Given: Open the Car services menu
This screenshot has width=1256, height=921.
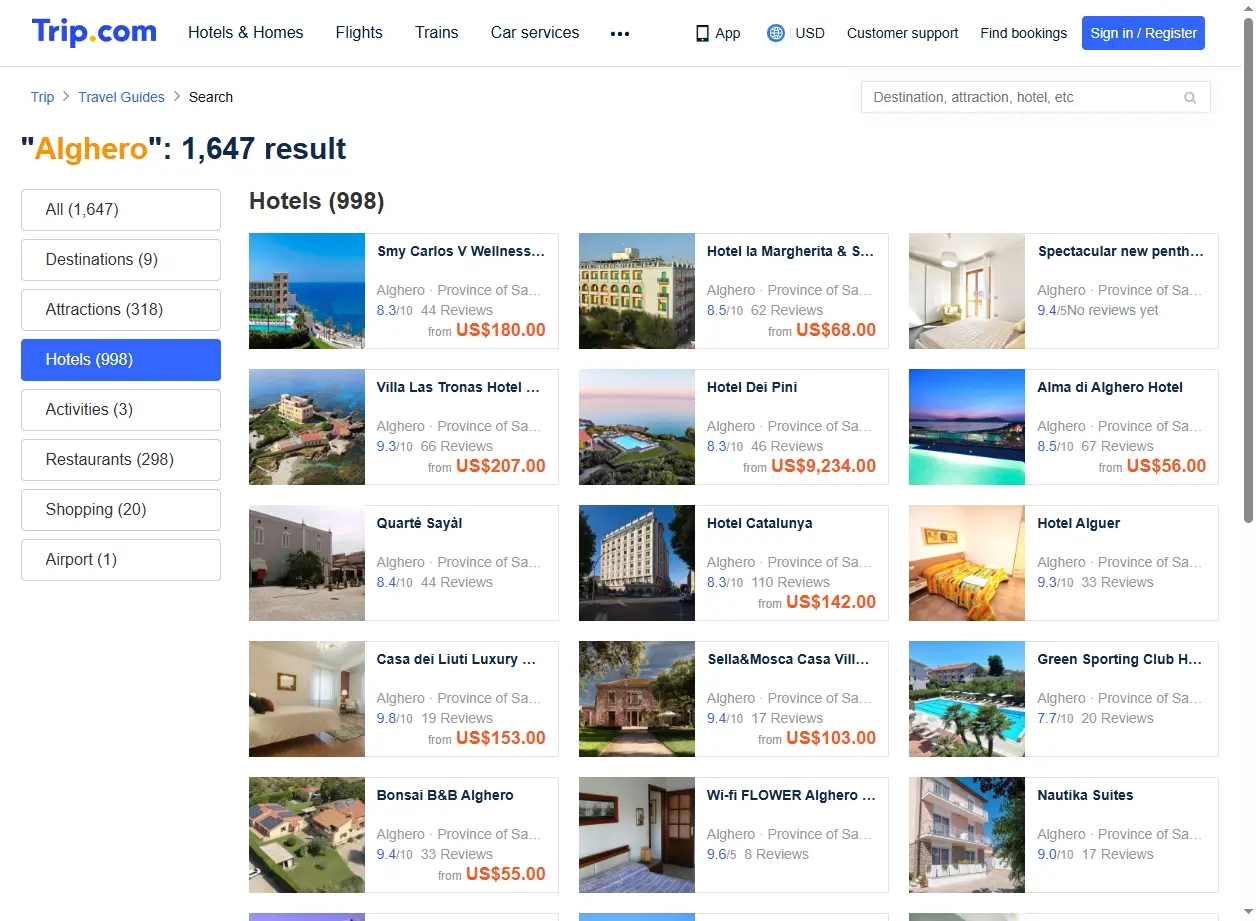Looking at the screenshot, I should (535, 32).
